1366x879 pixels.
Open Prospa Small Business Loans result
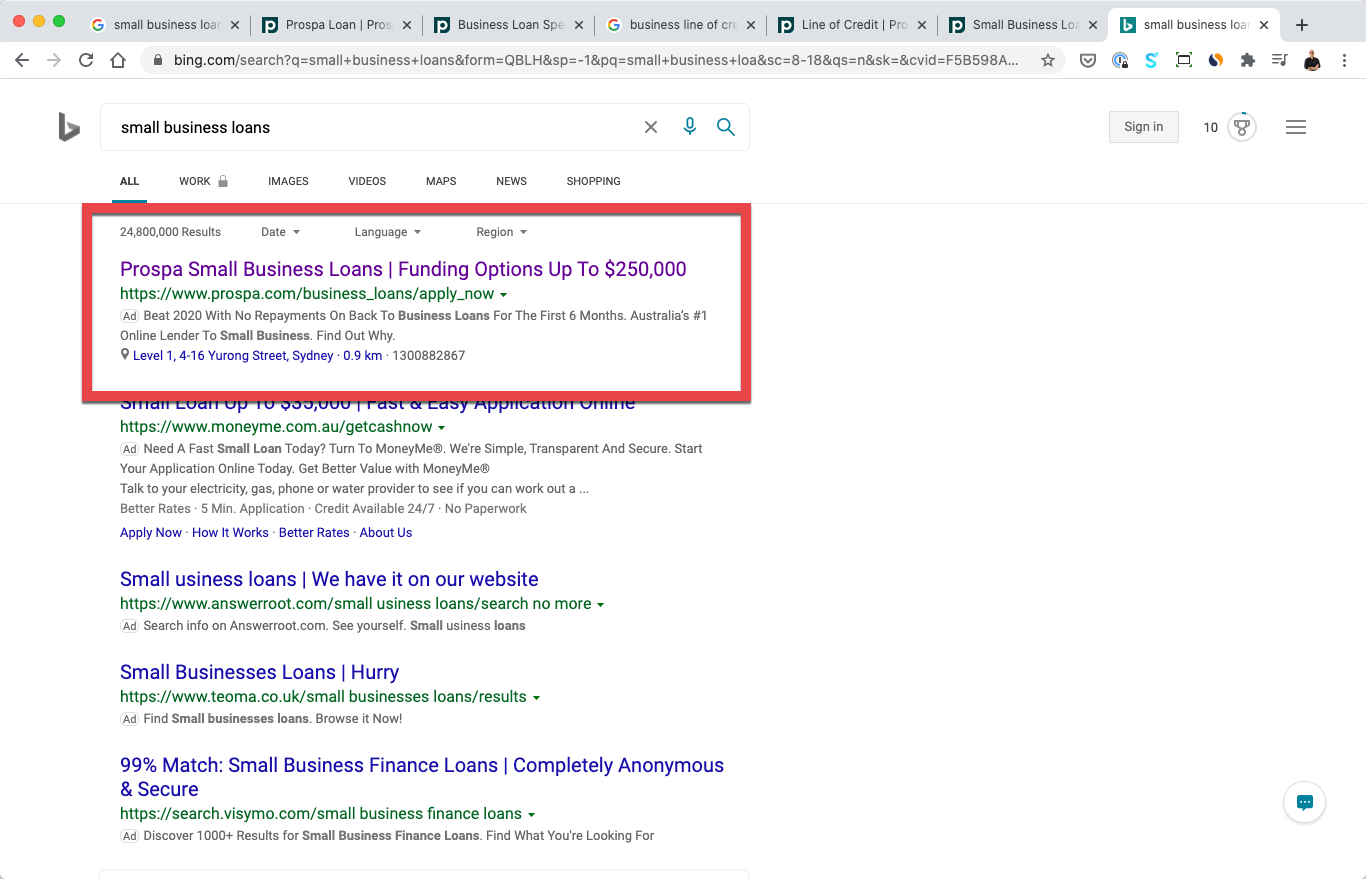pos(403,269)
